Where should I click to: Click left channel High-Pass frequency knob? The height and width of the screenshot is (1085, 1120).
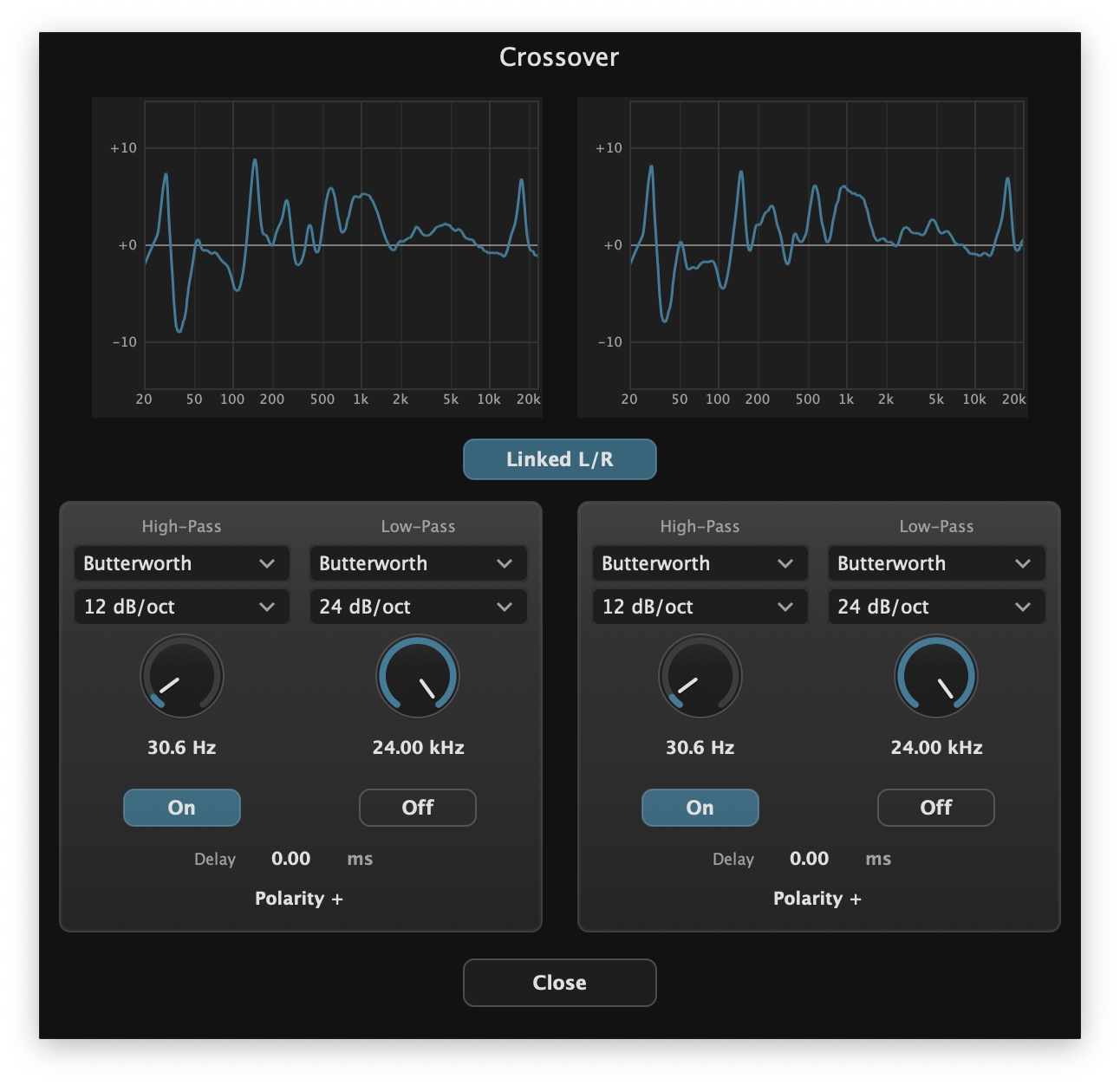click(182, 677)
